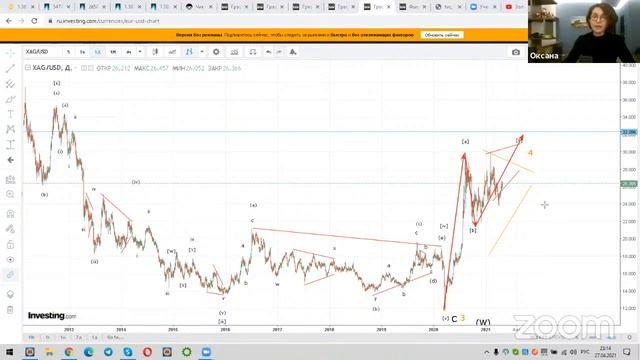Click Оксана's Zoom video thumbnail
640x360 pixels.
coord(584,31)
